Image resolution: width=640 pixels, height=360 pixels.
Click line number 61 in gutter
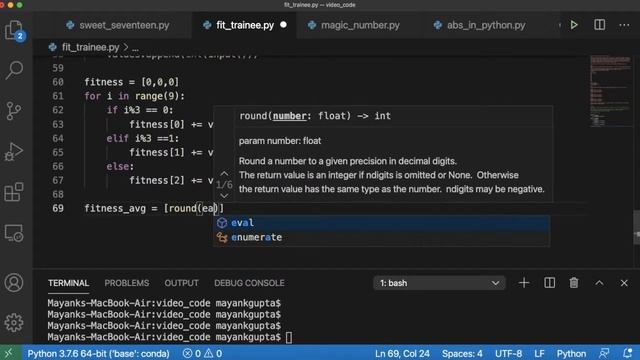pyautogui.click(x=58, y=96)
